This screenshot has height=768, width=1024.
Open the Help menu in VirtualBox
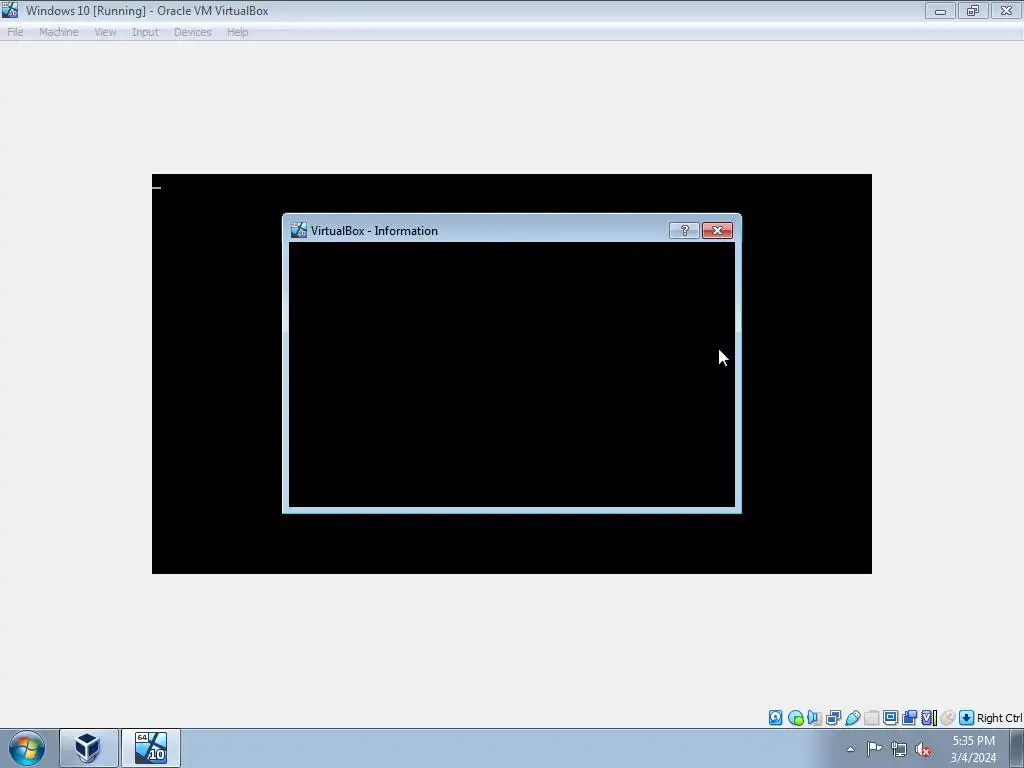click(238, 32)
